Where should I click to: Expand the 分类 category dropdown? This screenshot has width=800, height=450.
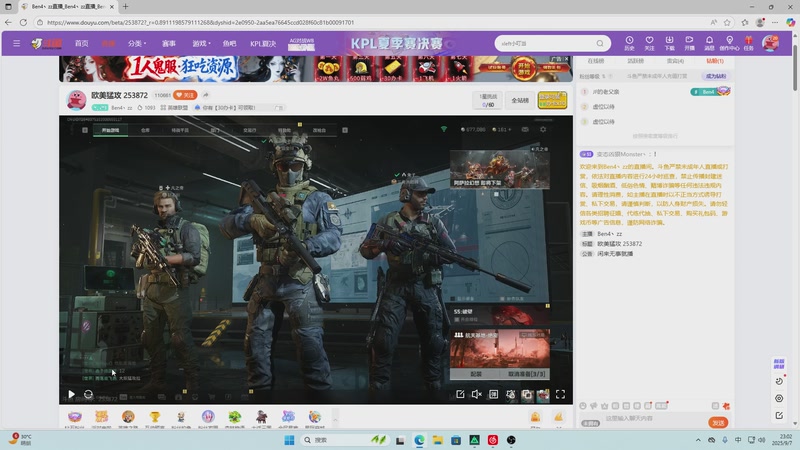pyautogui.click(x=137, y=44)
